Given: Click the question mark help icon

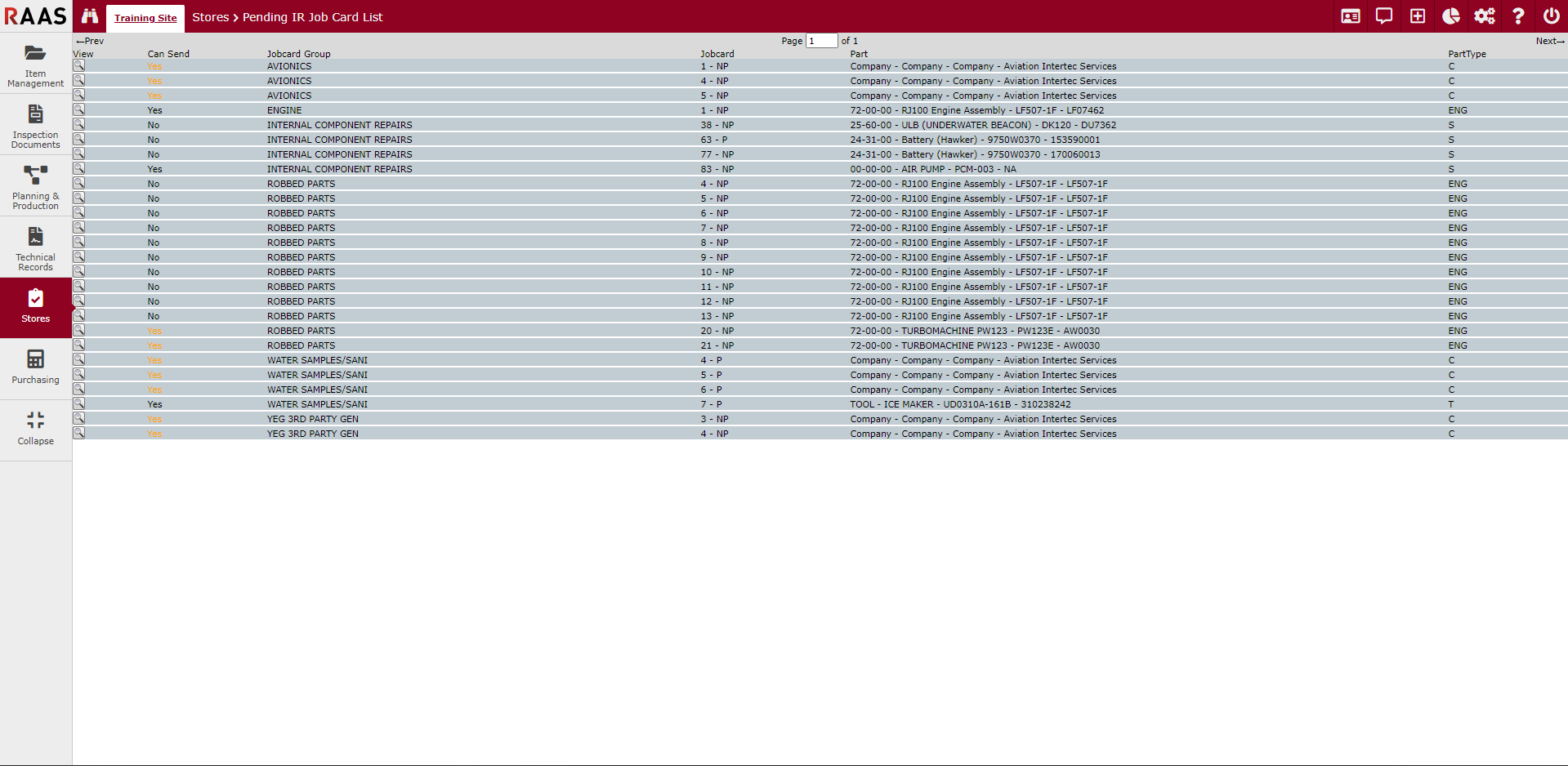Looking at the screenshot, I should point(1518,16).
